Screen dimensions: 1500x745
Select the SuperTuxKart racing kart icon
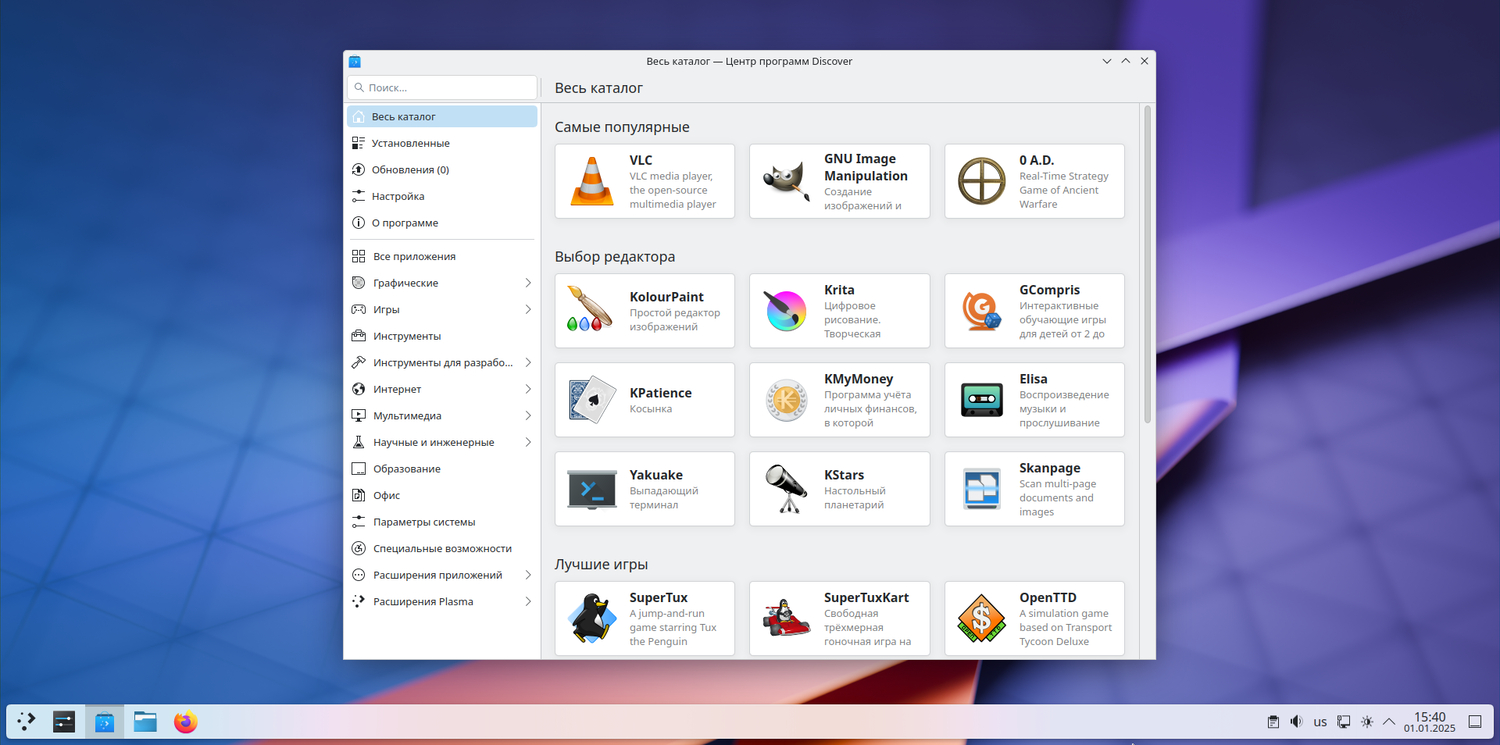click(786, 619)
